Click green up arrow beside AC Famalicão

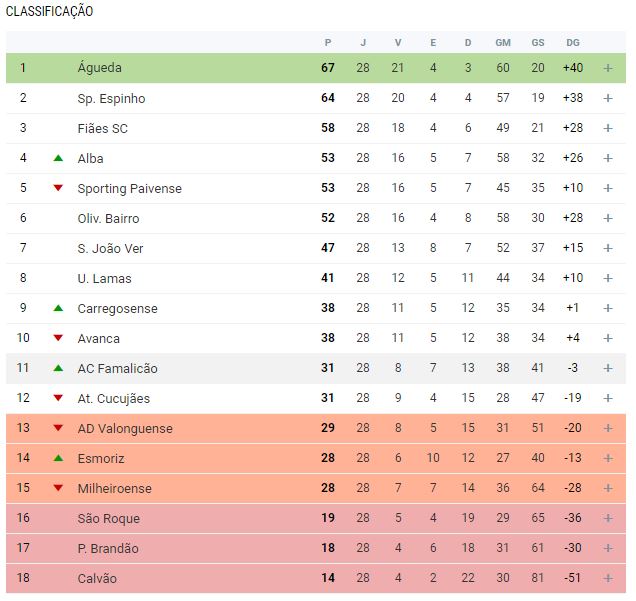pyautogui.click(x=58, y=368)
